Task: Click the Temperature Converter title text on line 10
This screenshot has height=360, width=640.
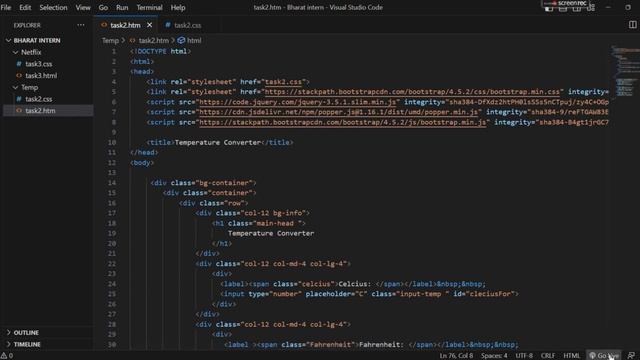Action: tap(218, 142)
